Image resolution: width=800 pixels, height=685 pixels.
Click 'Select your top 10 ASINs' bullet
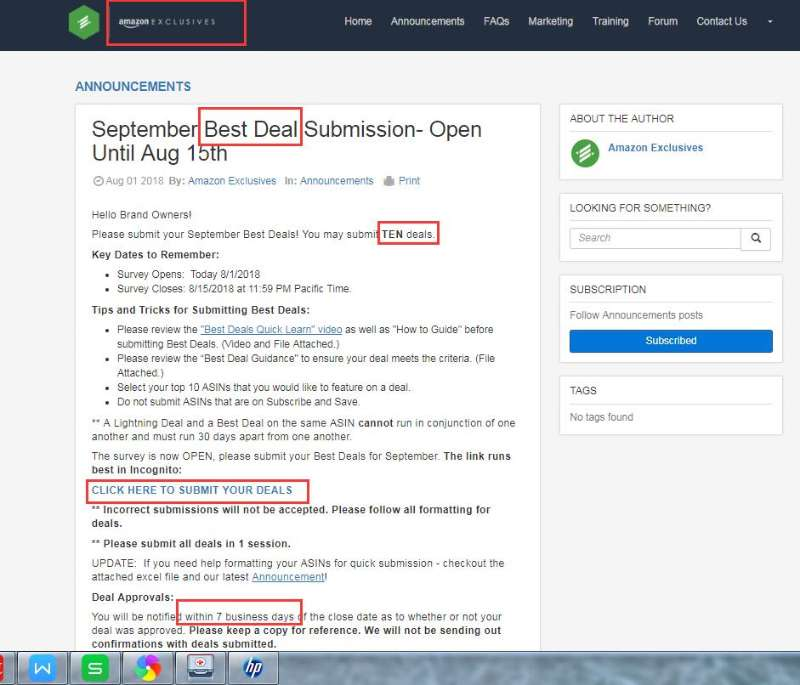tap(264, 388)
